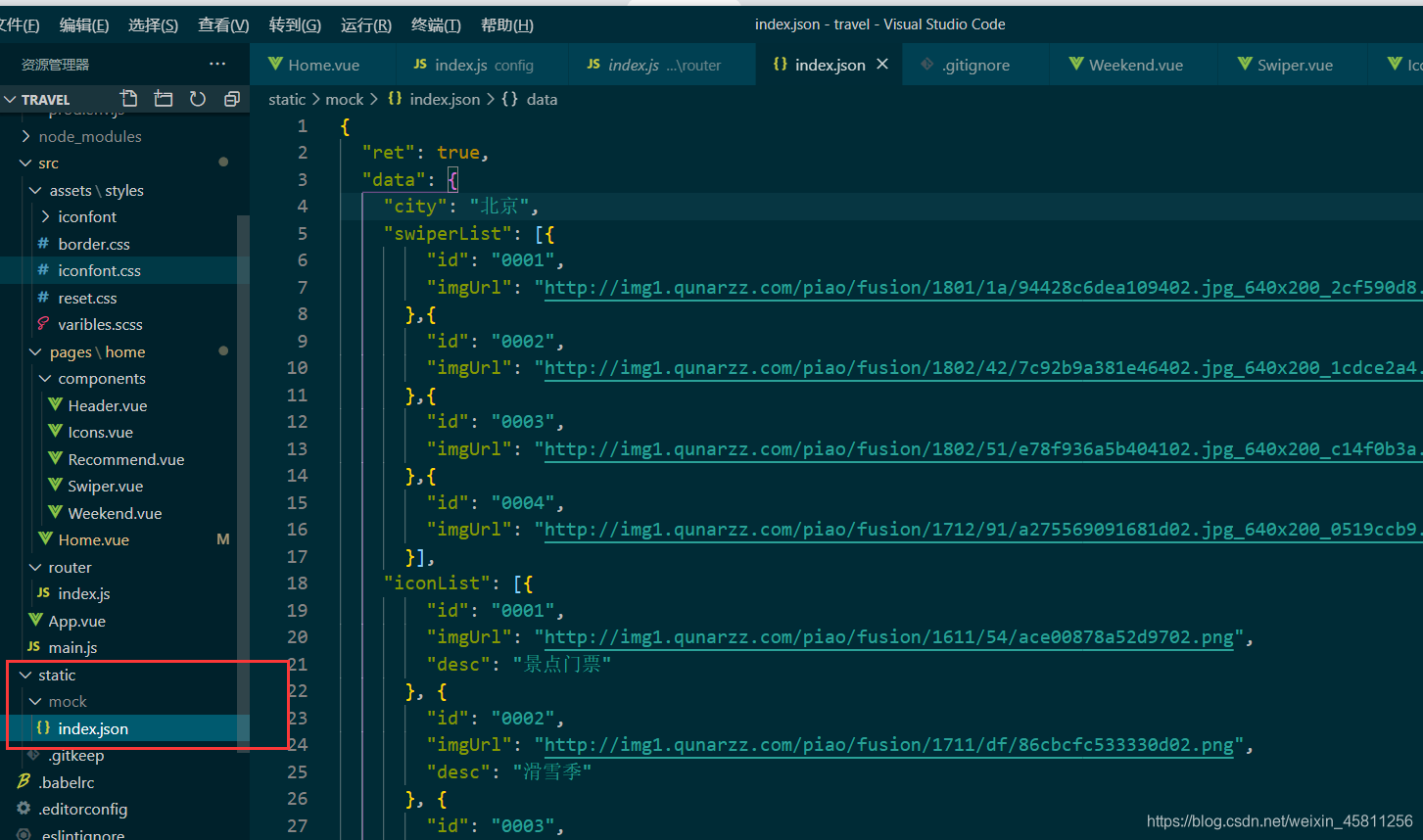
Task: Open the View (查看) menu
Action: pyautogui.click(x=223, y=24)
